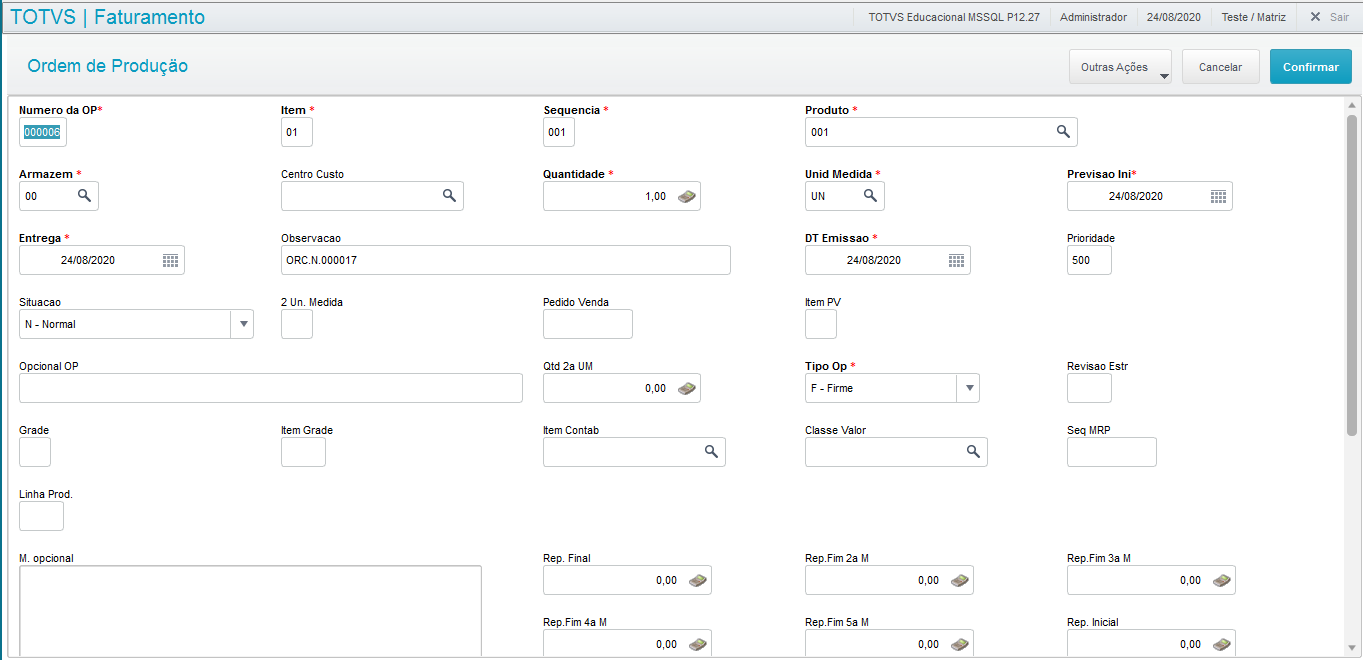This screenshot has width=1363, height=660.
Task: Click the Centro Custo search icon
Action: 449,196
